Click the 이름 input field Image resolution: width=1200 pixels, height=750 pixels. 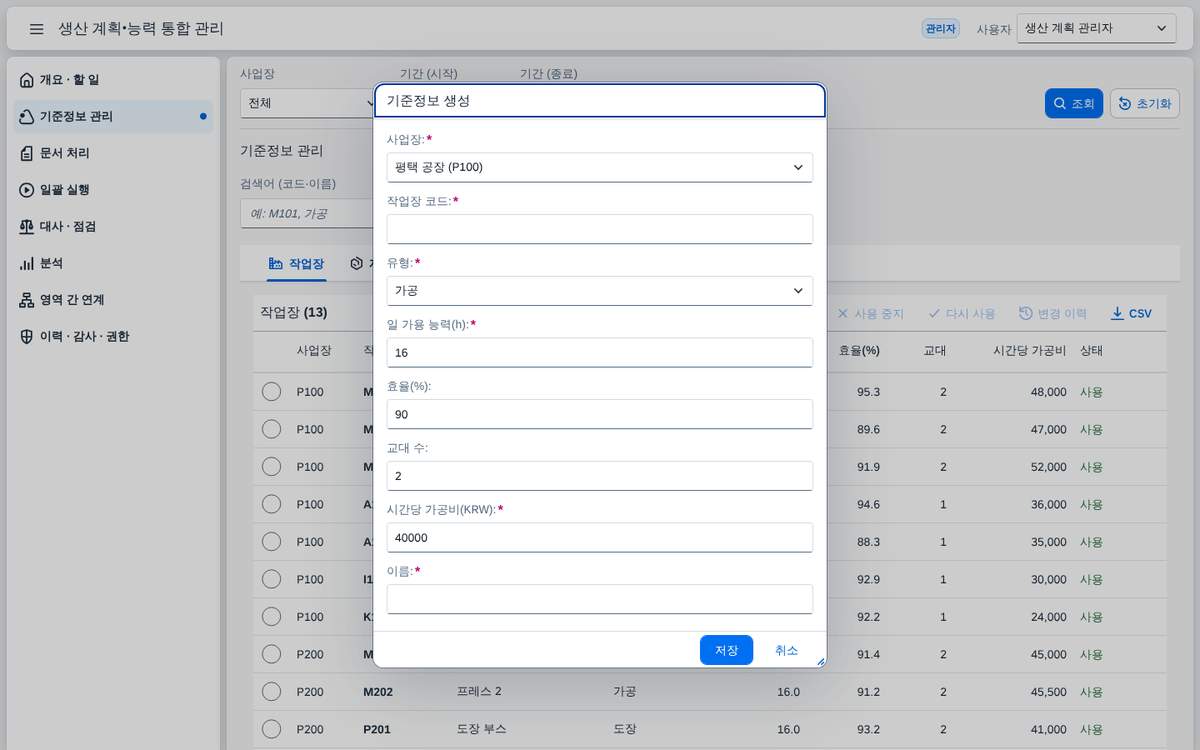(x=599, y=599)
